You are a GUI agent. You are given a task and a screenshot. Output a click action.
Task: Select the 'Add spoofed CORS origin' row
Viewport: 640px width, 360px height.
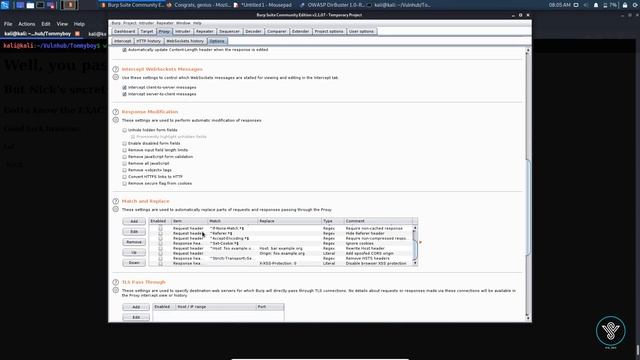pos(281,253)
